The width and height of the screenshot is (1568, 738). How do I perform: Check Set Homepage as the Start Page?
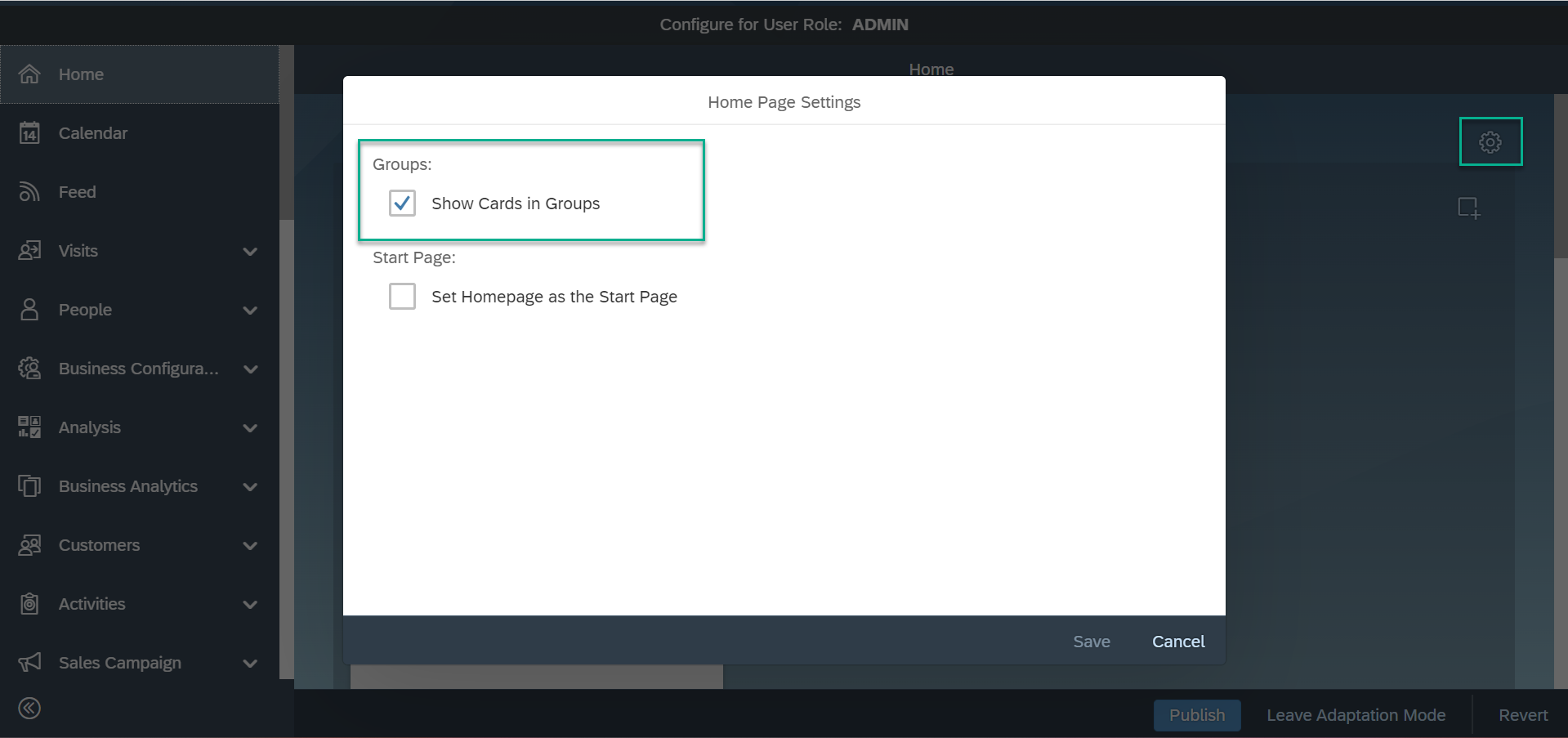[402, 297]
